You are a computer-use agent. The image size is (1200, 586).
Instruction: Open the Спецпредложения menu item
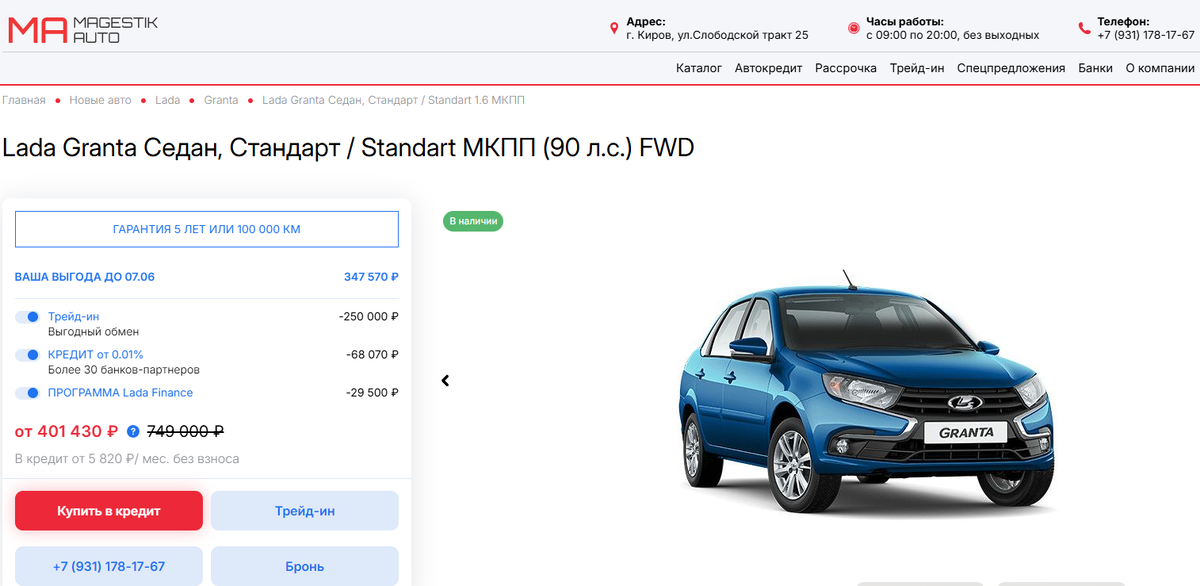coord(1011,68)
